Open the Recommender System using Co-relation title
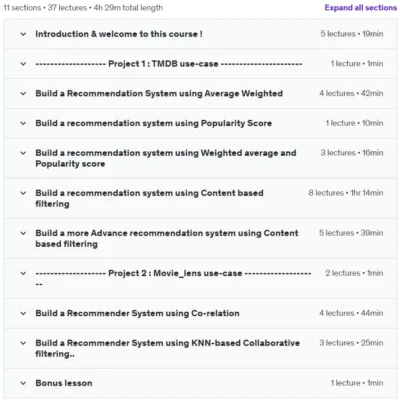The height and width of the screenshot is (400, 400). pyautogui.click(x=137, y=313)
